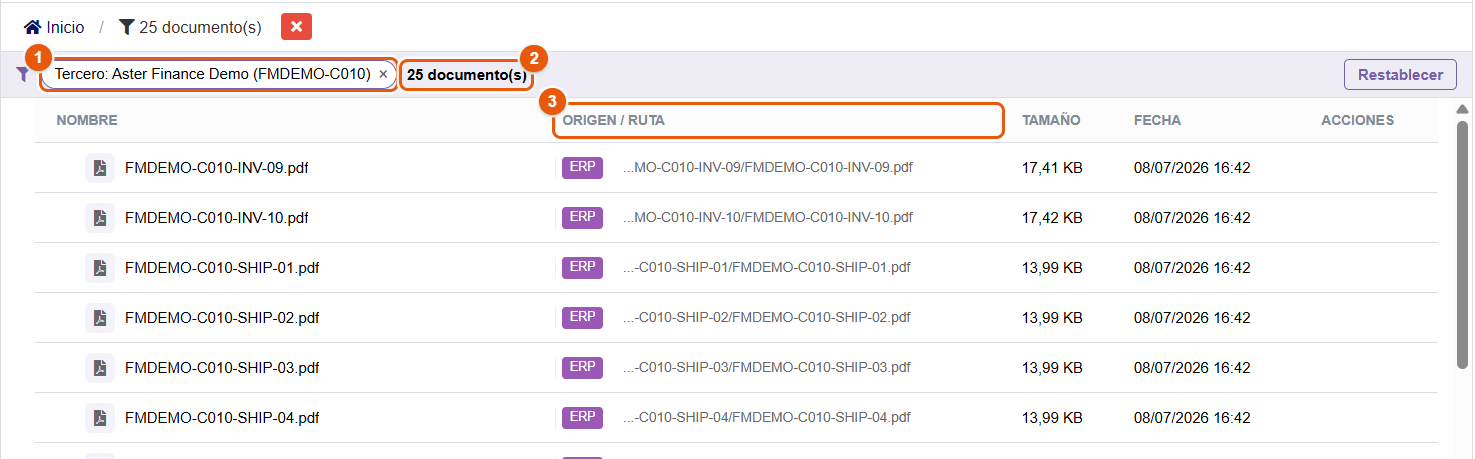Sort by NOMBRE column header
This screenshot has height=459, width=1475.
(87, 120)
